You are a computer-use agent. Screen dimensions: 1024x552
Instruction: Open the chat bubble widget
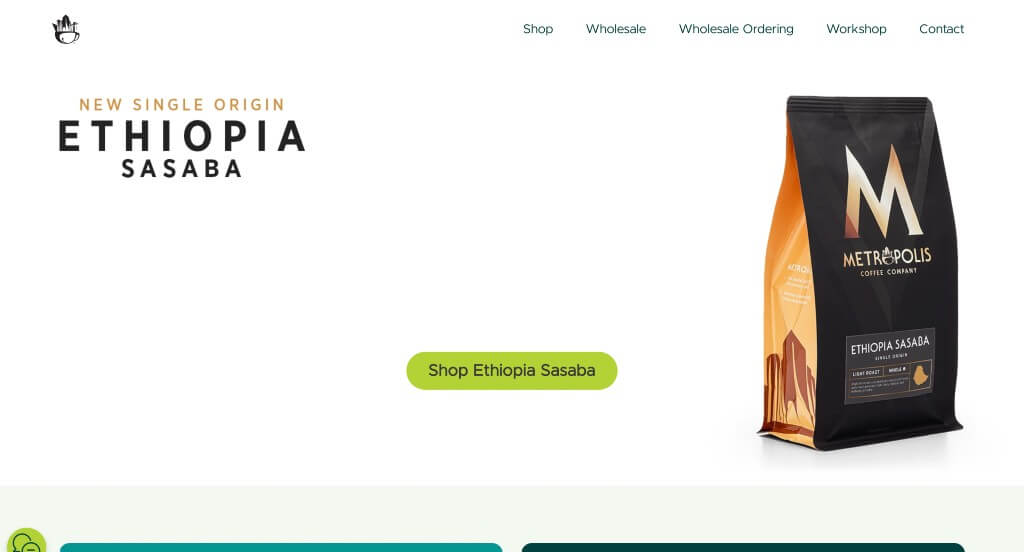tap(26, 541)
